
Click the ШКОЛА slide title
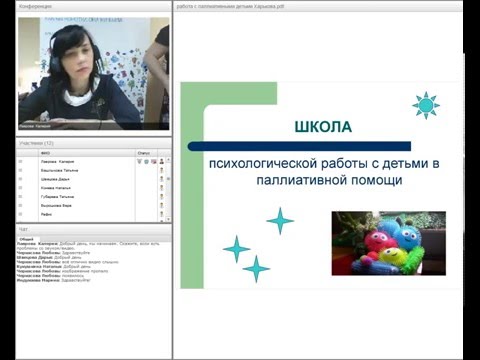click(323, 127)
